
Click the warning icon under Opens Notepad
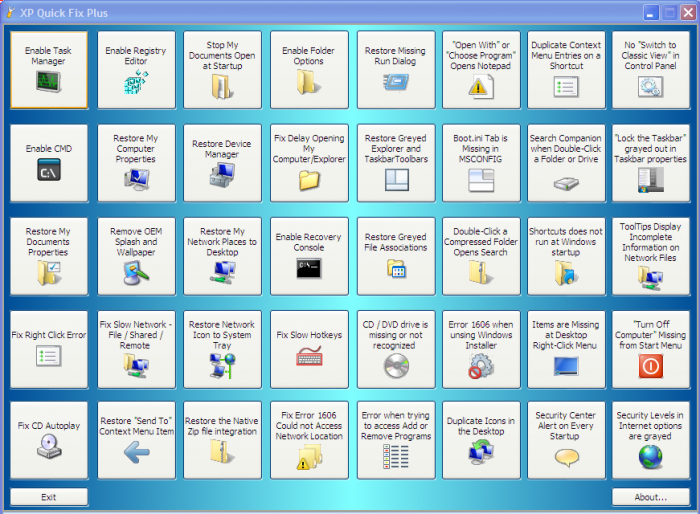tap(480, 86)
